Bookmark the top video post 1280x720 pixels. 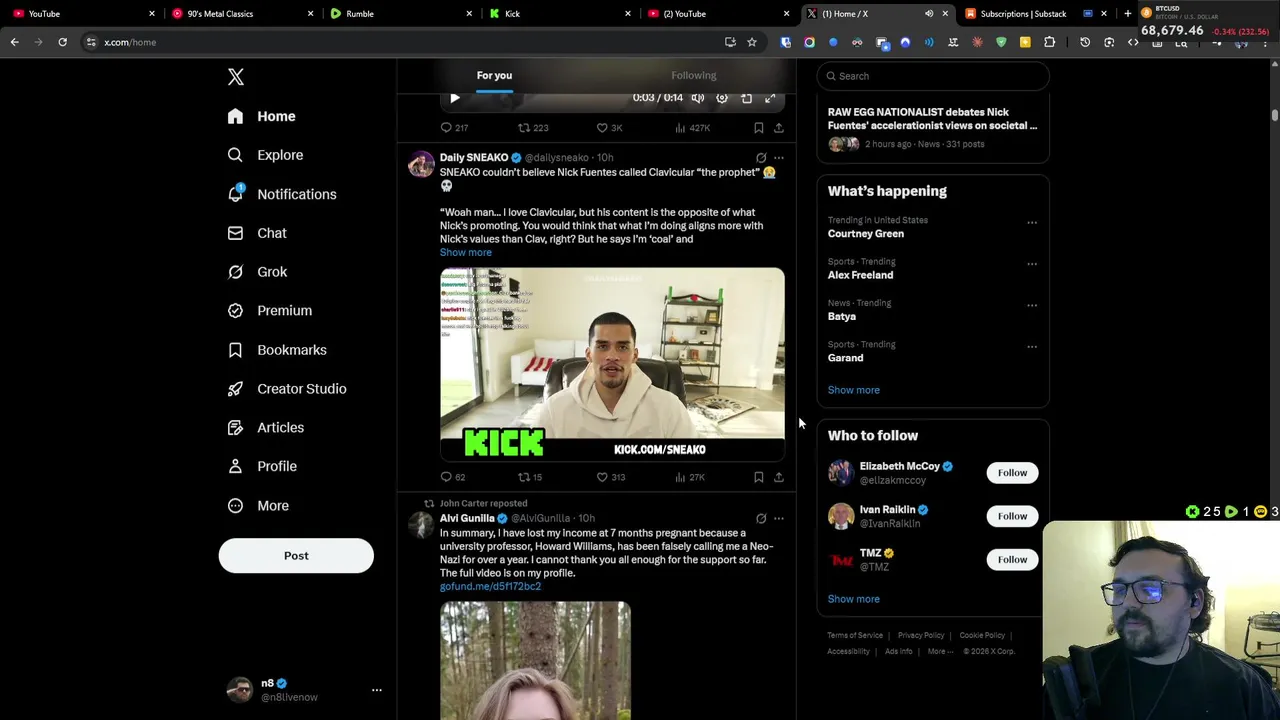(x=759, y=128)
